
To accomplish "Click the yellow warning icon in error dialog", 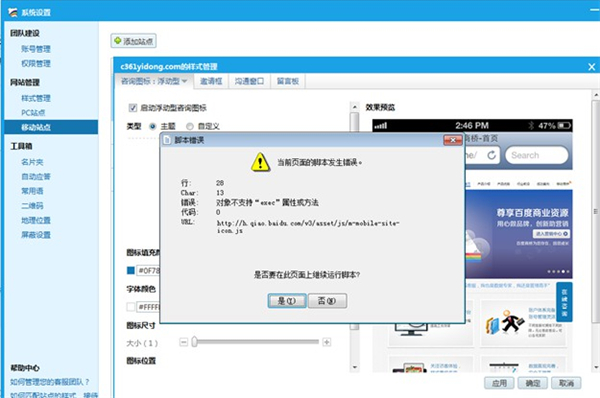I will [261, 162].
